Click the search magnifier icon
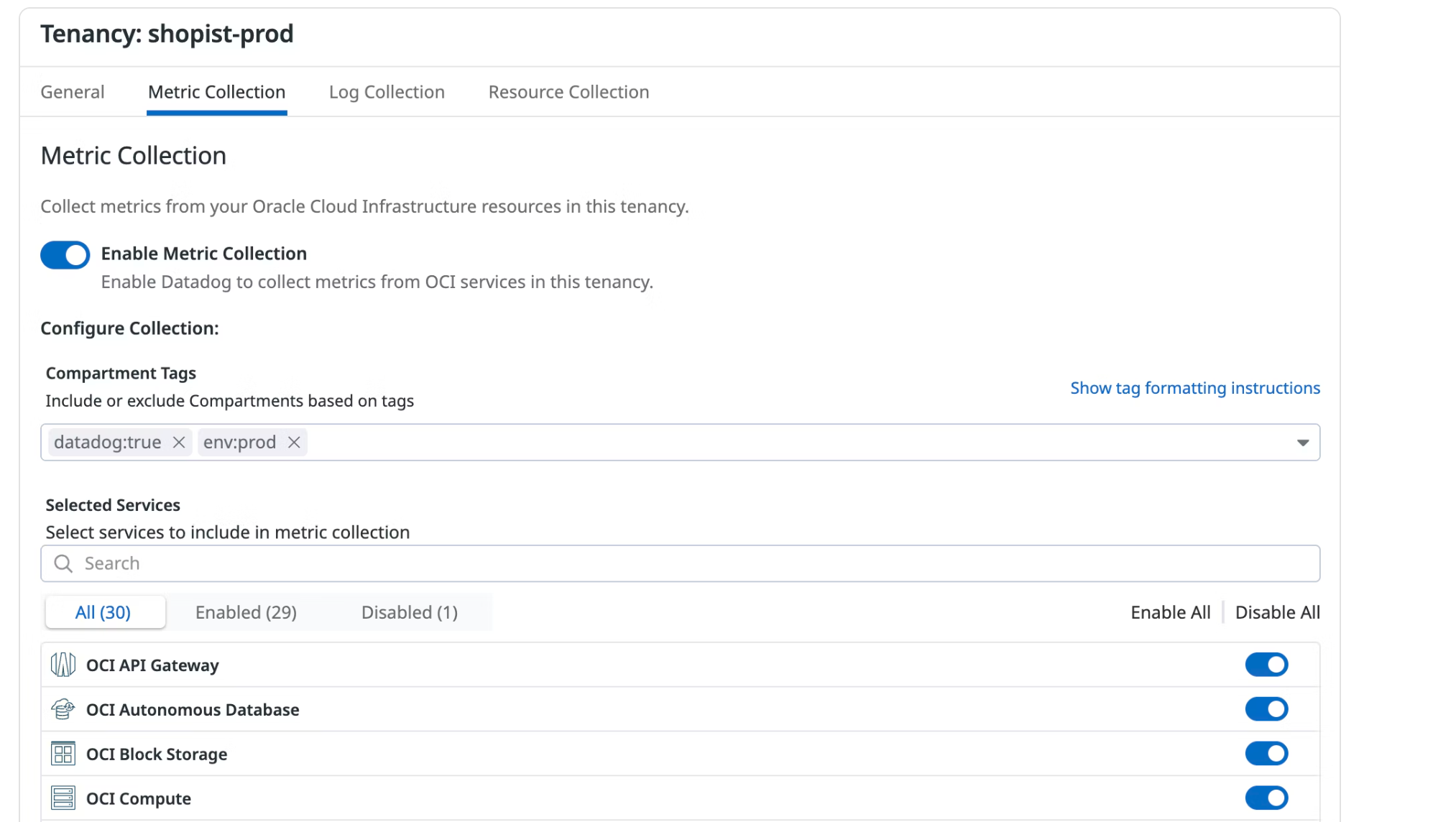Screen dimensions: 1456x822 63,563
